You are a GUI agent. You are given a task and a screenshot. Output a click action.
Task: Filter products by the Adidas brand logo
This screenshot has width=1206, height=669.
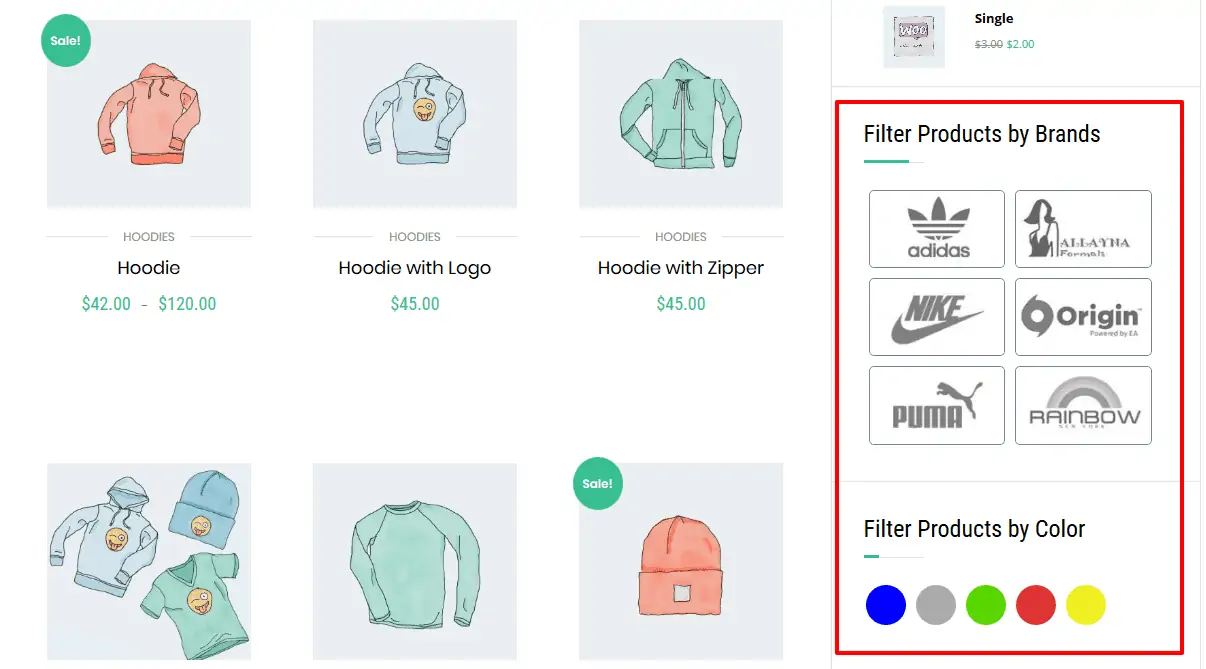(937, 229)
